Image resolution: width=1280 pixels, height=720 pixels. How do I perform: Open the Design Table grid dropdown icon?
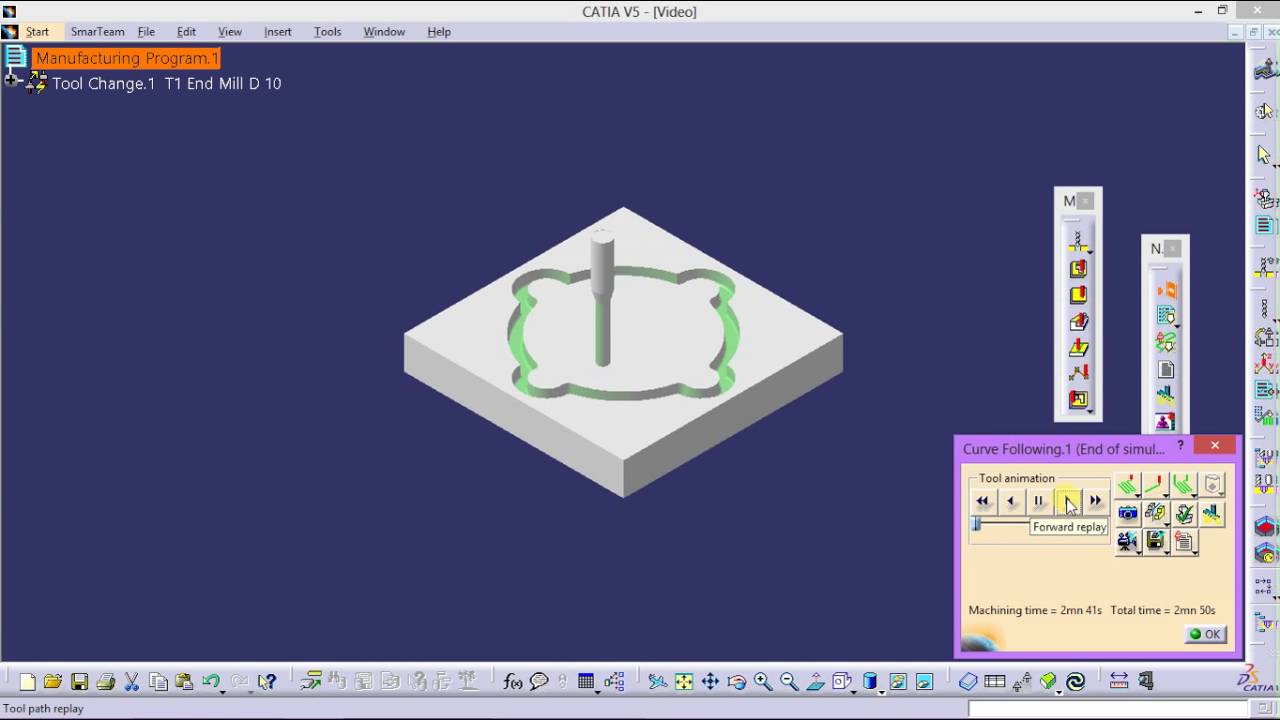point(588,682)
